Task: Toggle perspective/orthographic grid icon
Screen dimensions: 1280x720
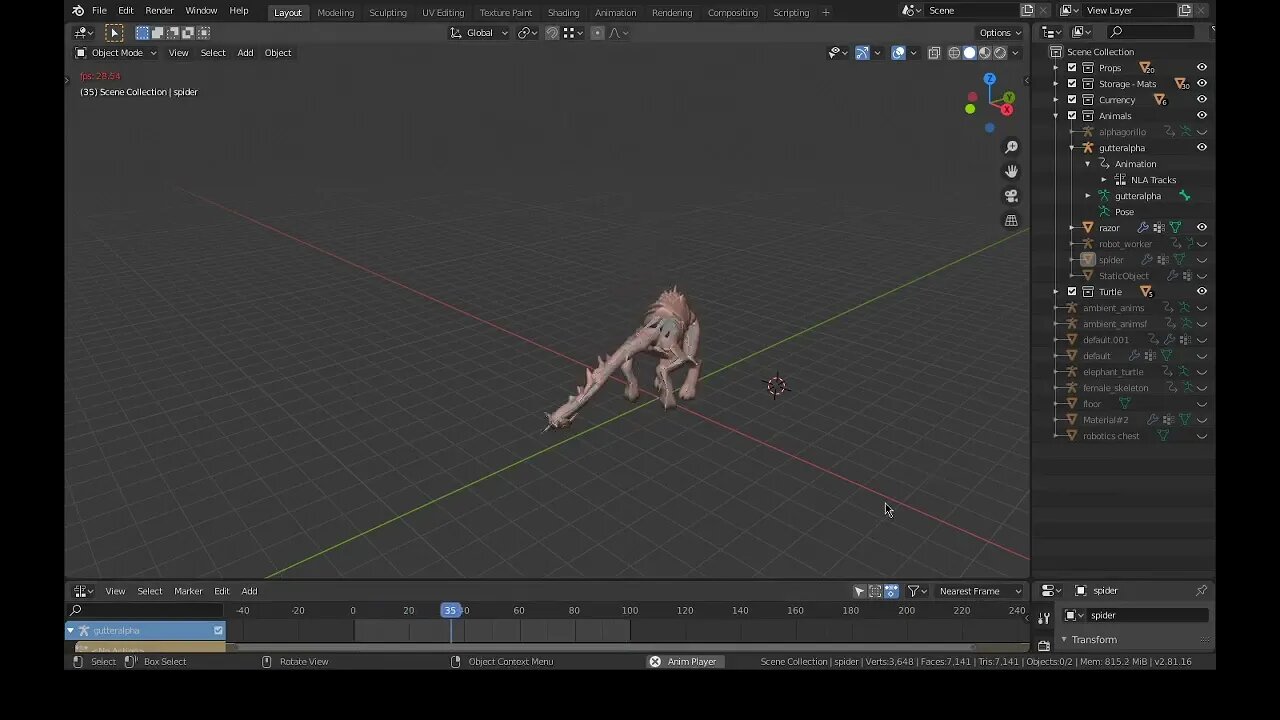Action: pyautogui.click(x=1011, y=220)
